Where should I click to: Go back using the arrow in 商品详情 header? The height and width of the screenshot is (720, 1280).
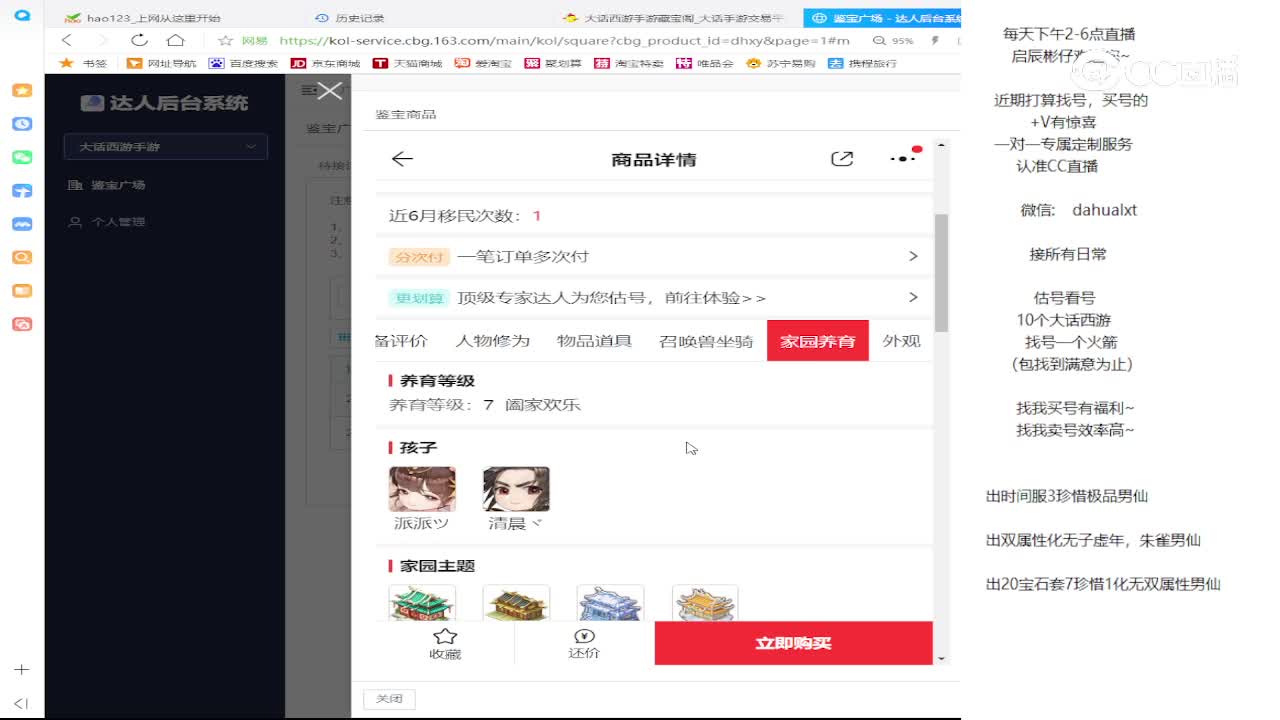[402, 159]
